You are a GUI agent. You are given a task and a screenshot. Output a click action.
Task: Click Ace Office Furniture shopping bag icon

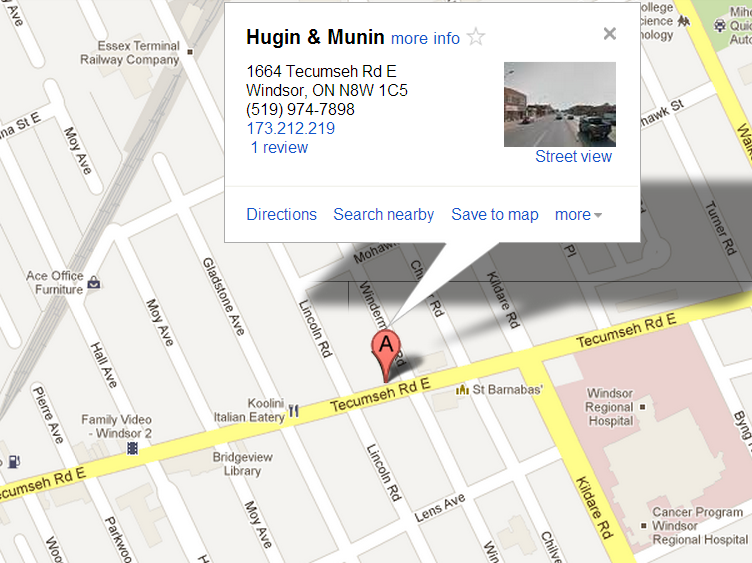coord(94,282)
